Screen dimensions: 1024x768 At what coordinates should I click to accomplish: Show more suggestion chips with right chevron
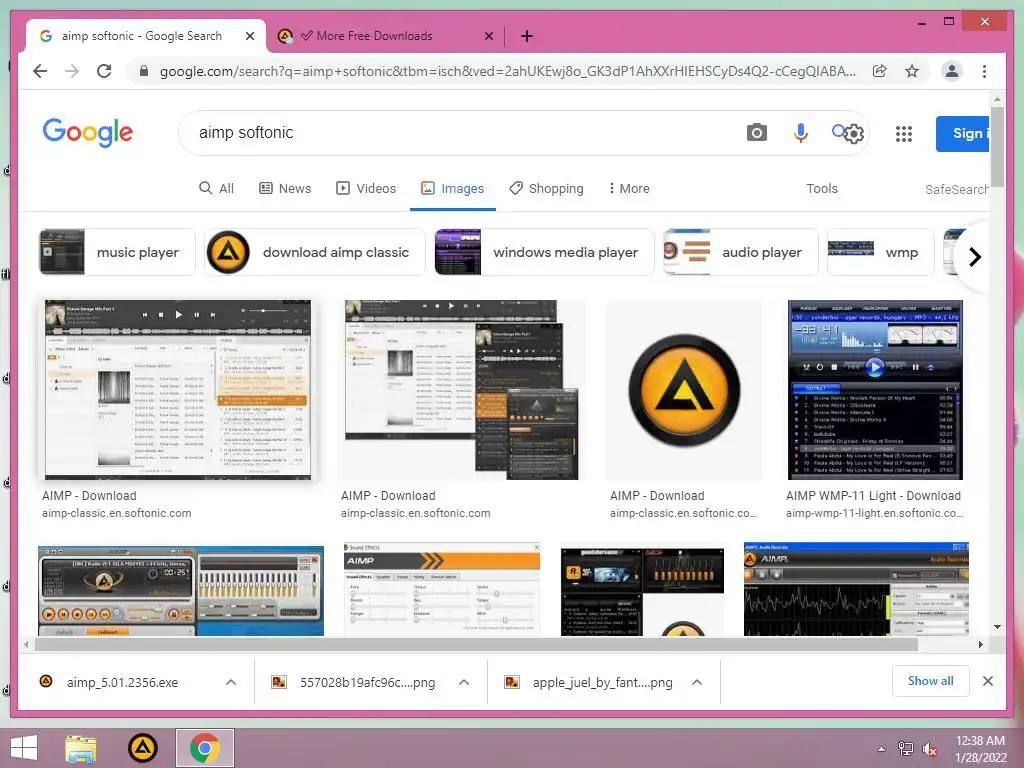point(975,257)
